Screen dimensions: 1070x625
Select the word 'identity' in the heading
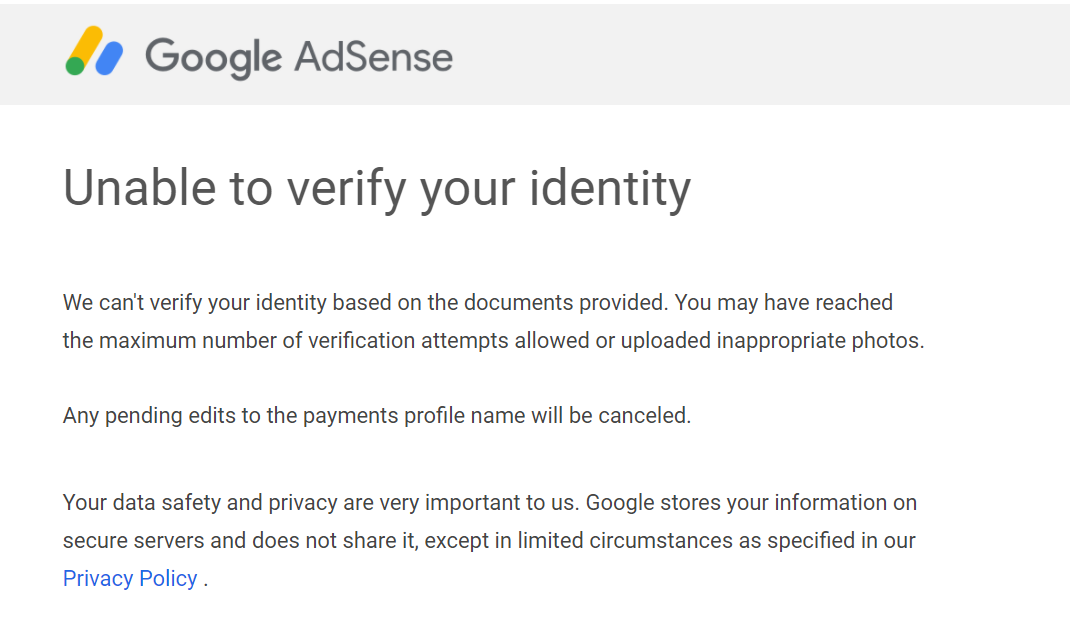[610, 189]
